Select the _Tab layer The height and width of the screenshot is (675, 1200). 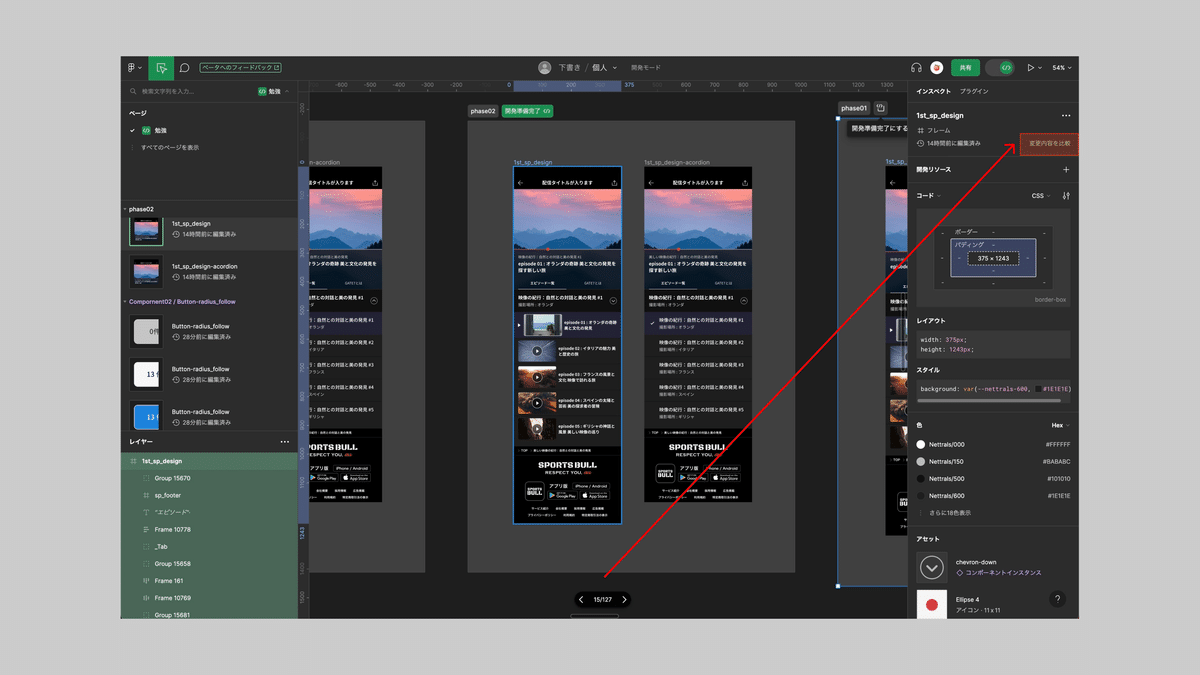pos(161,546)
